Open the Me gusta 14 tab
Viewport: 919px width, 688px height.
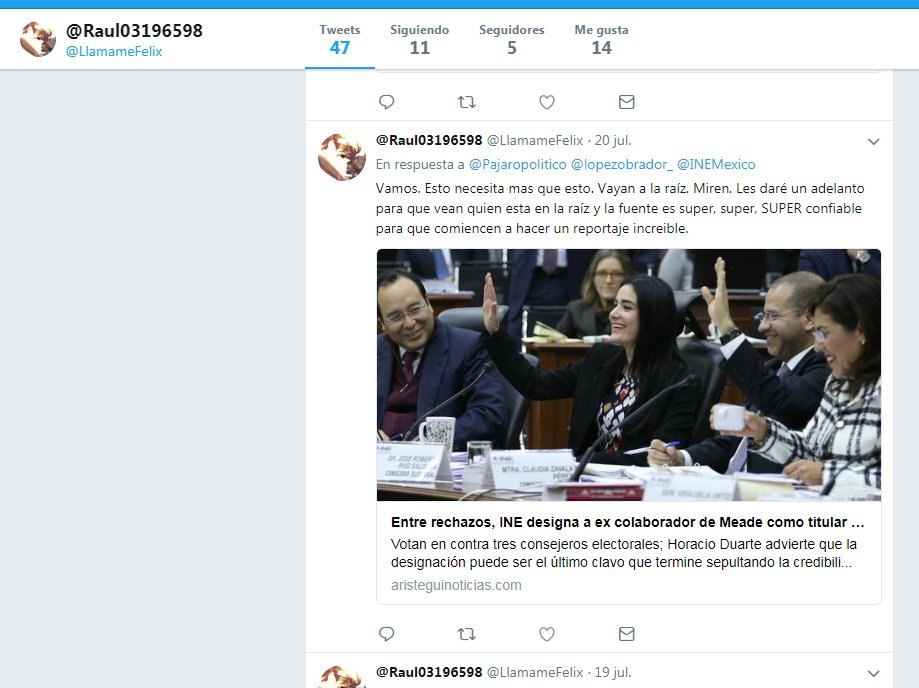pos(601,39)
